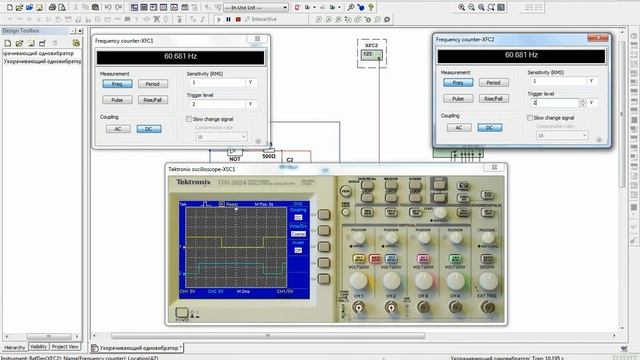
Task: Click the Undo arrow icon
Action: click(x=108, y=7)
